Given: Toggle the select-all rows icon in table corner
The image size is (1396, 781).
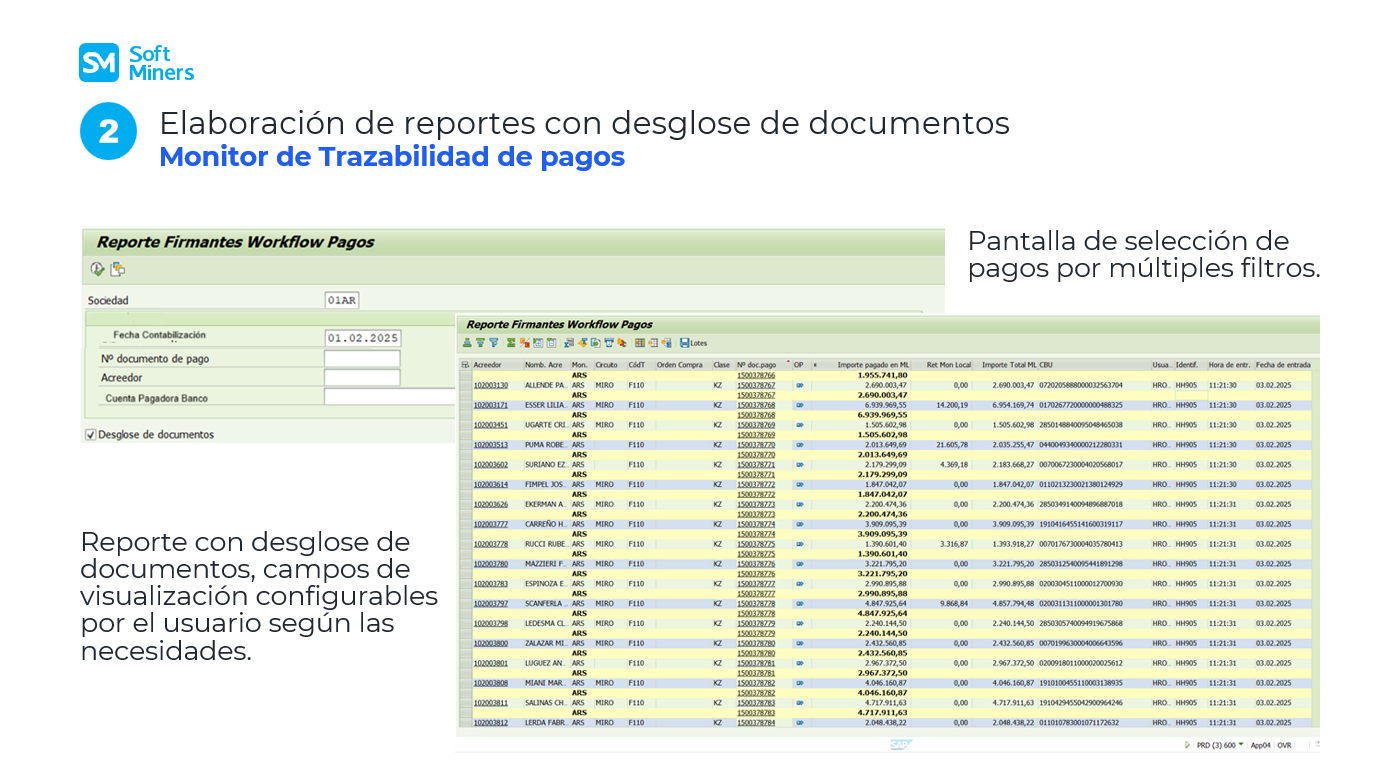Looking at the screenshot, I should point(465,365).
